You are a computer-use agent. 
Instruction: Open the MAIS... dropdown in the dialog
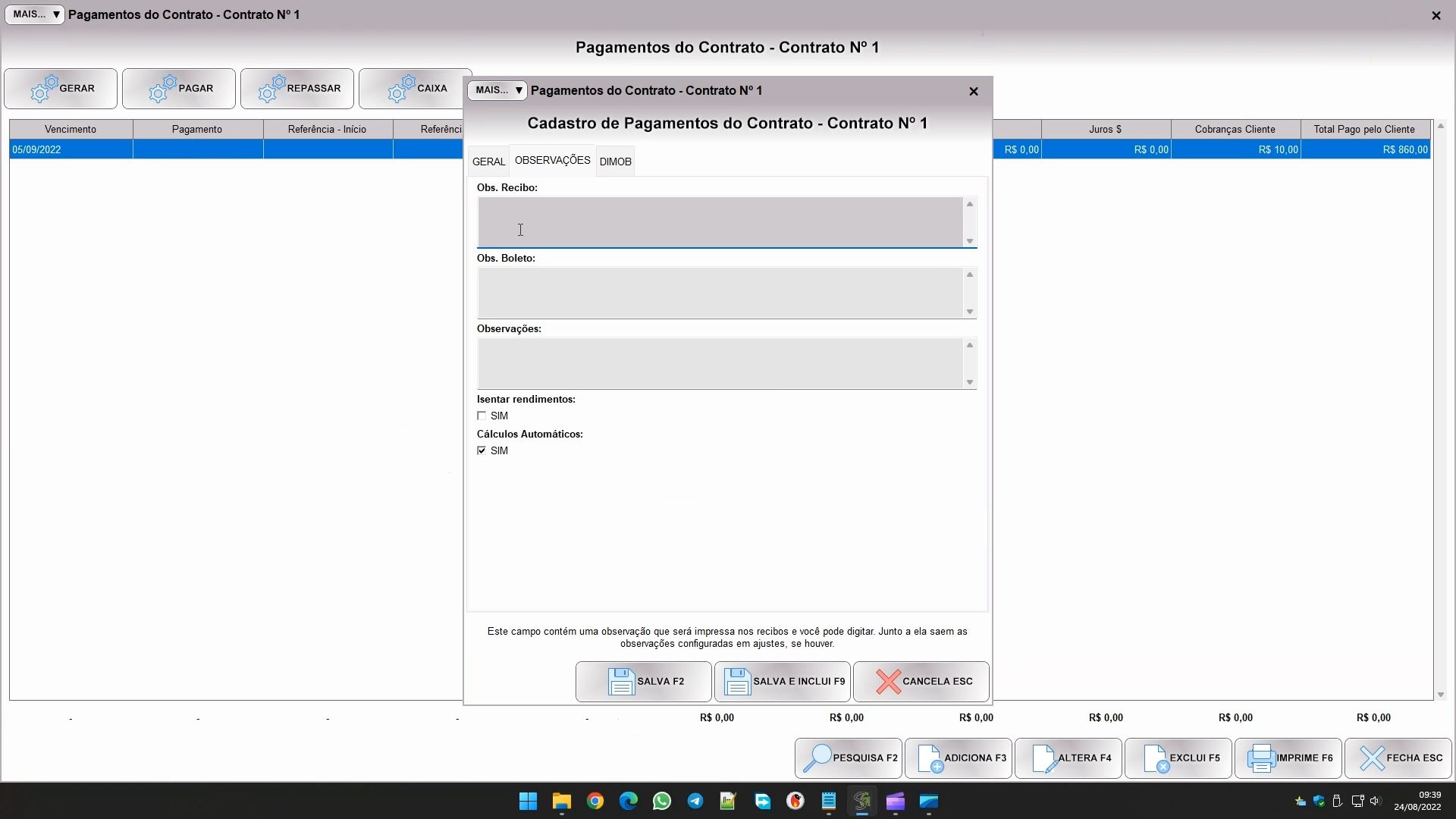[497, 90]
